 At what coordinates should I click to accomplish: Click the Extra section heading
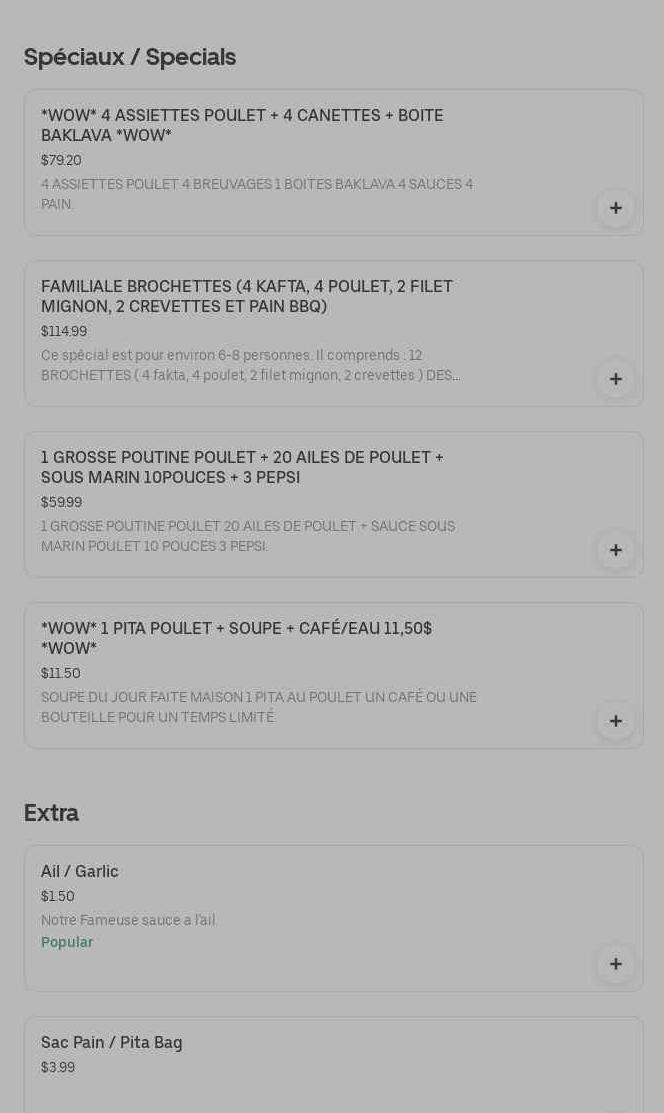point(51,813)
